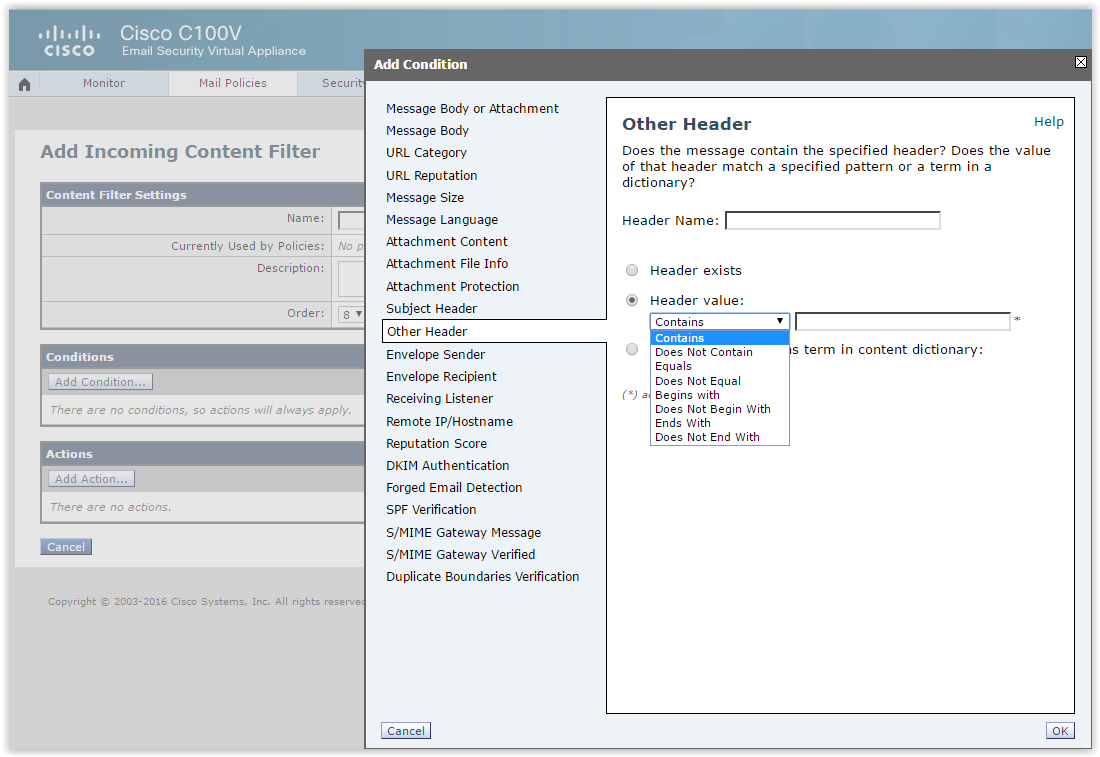The width and height of the screenshot is (1100, 757).
Task: Select URL Reputation condition
Action: 431,175
